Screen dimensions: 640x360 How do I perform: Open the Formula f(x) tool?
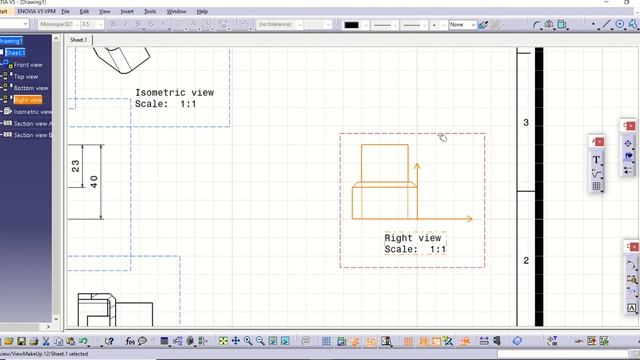(x=130, y=341)
